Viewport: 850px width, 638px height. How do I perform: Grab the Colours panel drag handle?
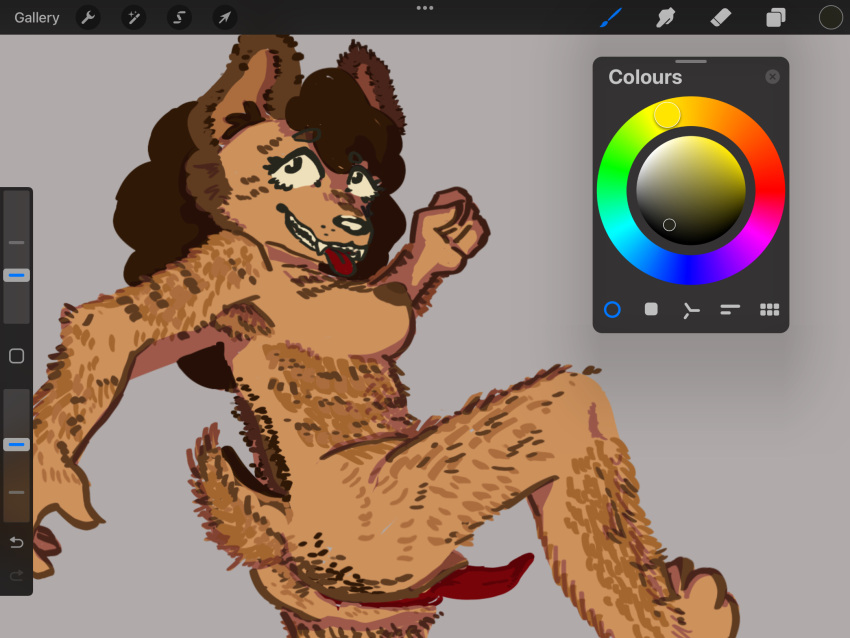click(x=691, y=61)
